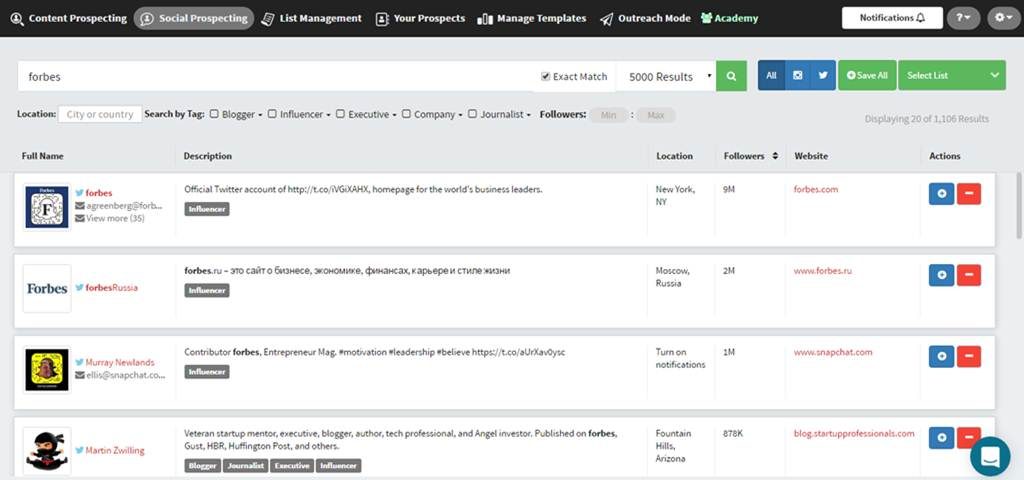This screenshot has height=480, width=1024.
Task: Expand the Influencer tag dropdown arrow
Action: click(328, 115)
